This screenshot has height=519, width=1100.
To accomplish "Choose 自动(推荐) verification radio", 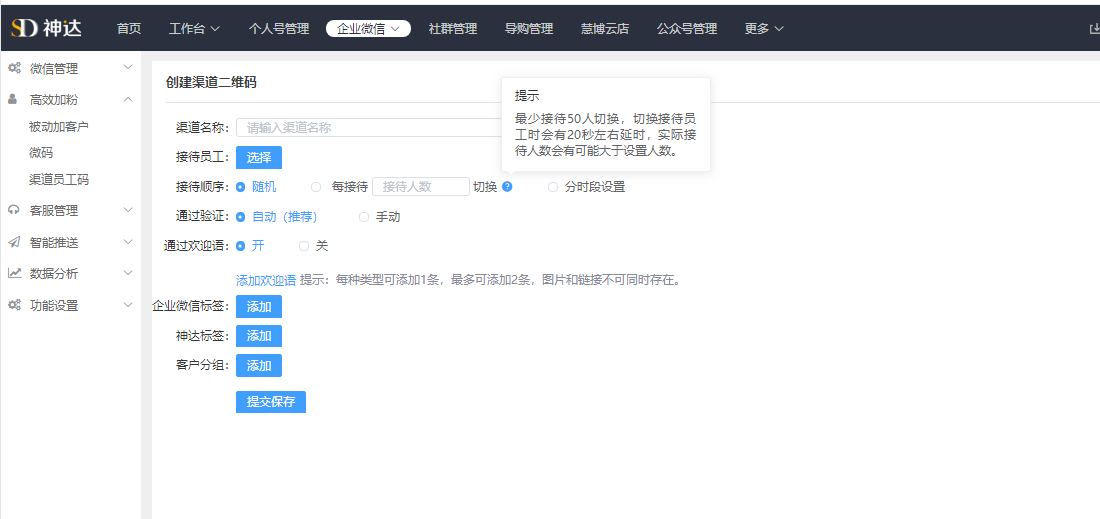I will [x=241, y=217].
